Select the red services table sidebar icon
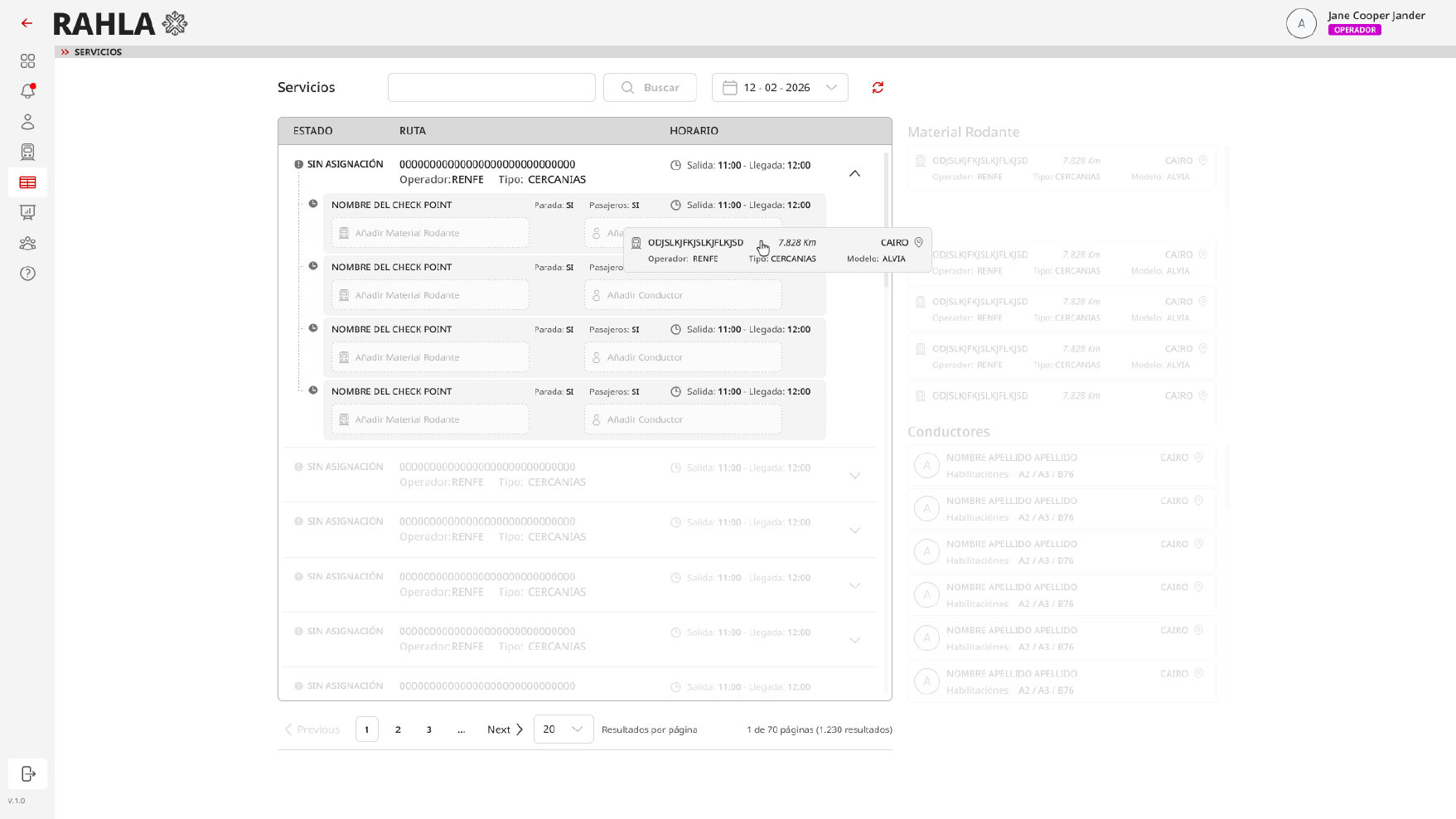1456x819 pixels. pos(27,182)
